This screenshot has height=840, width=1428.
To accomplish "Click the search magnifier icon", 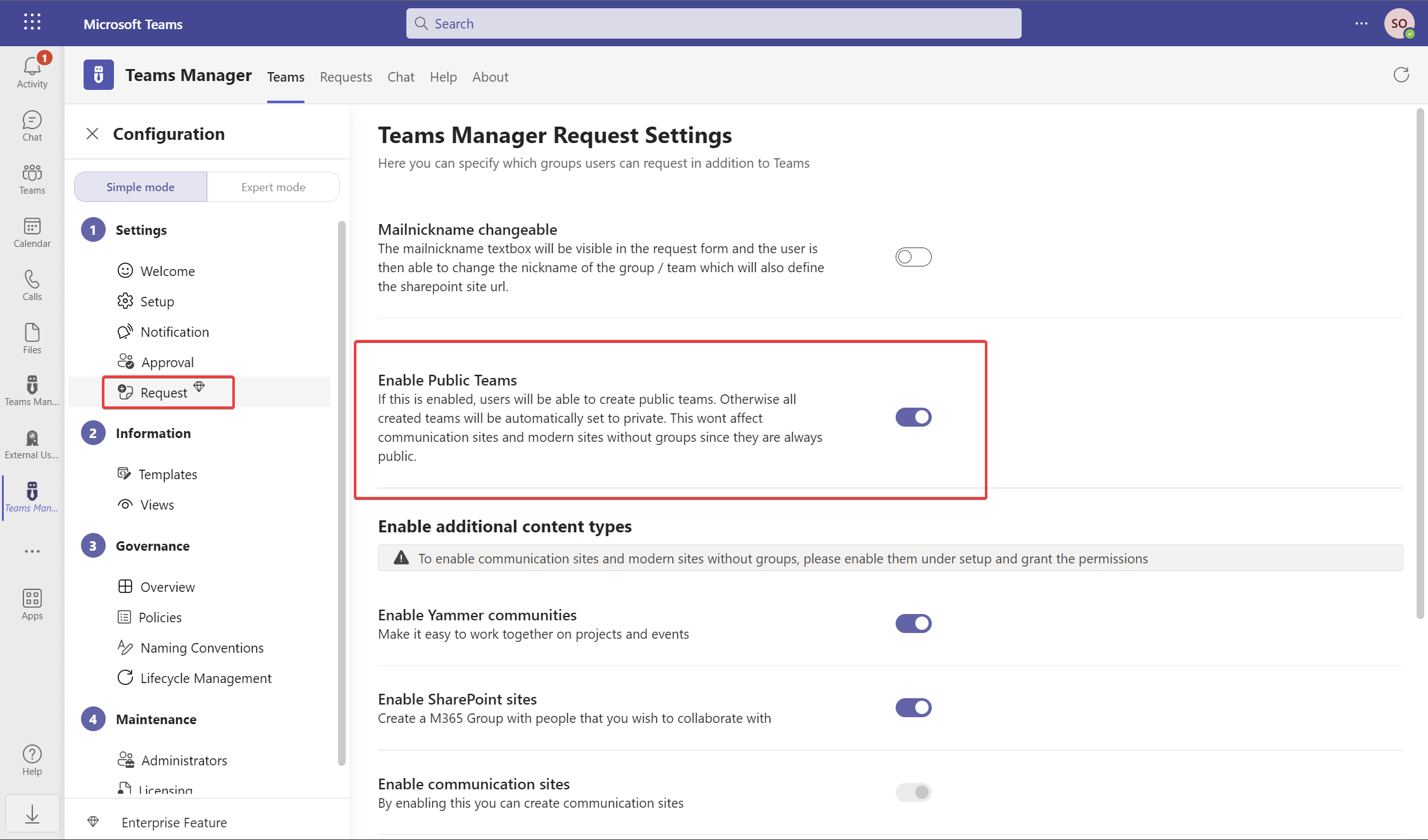I will click(422, 23).
